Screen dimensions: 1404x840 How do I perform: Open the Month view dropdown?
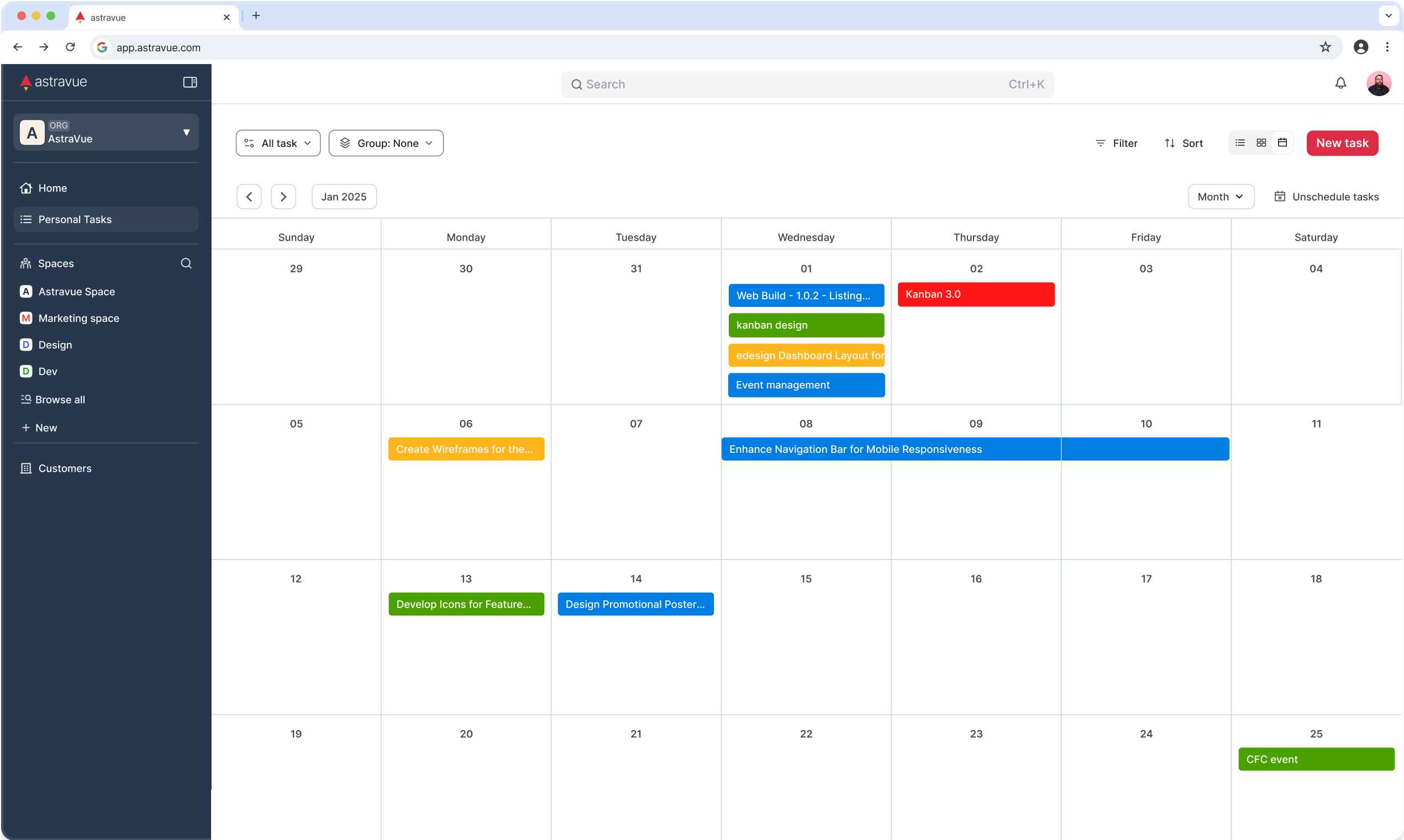click(1221, 197)
